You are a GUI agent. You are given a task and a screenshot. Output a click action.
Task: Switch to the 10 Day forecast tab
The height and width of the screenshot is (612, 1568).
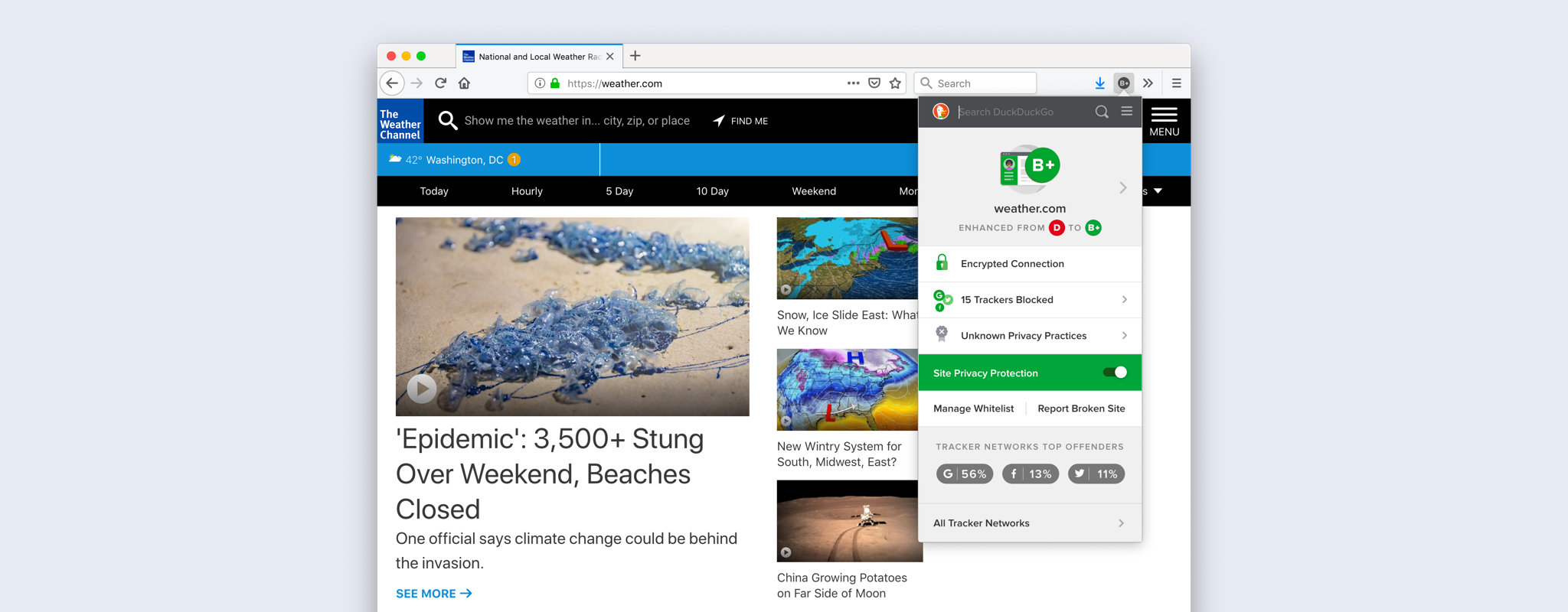pos(712,191)
